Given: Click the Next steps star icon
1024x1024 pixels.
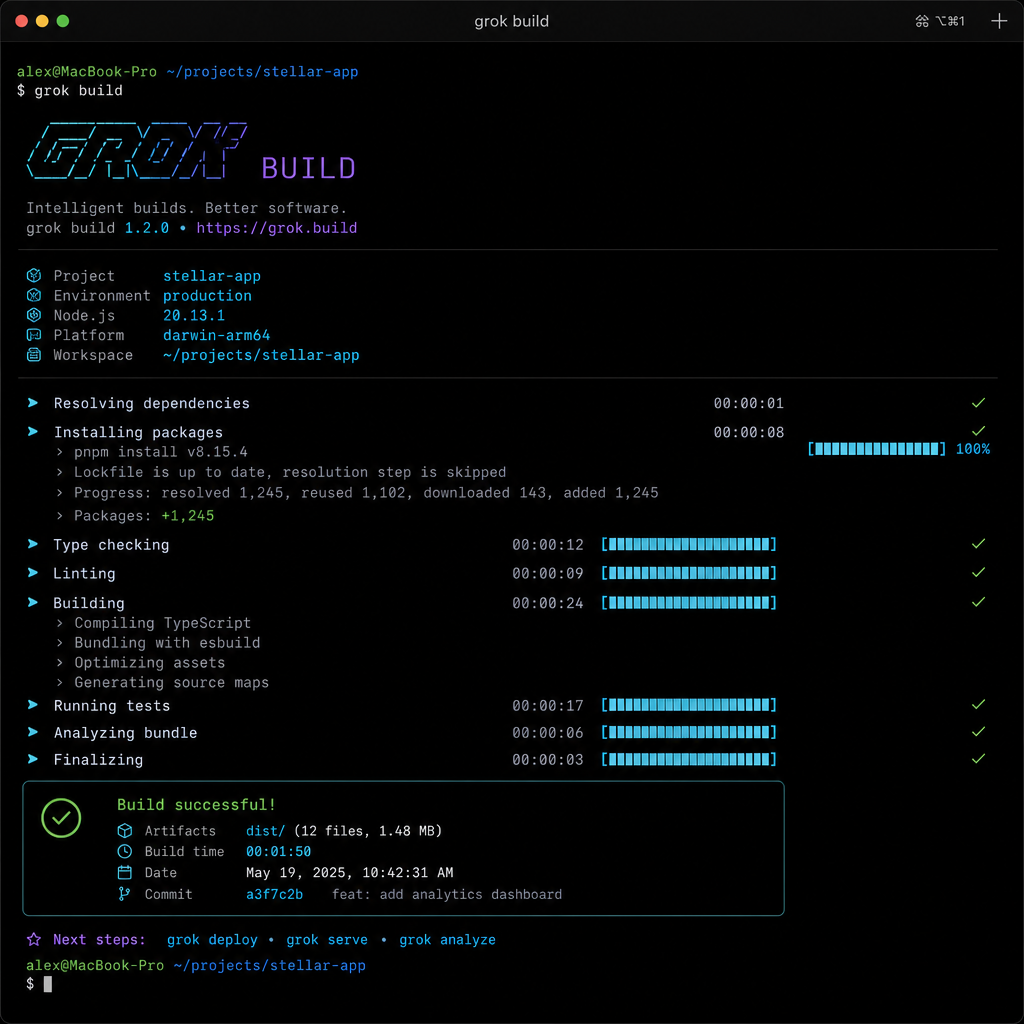Looking at the screenshot, I should click(34, 939).
